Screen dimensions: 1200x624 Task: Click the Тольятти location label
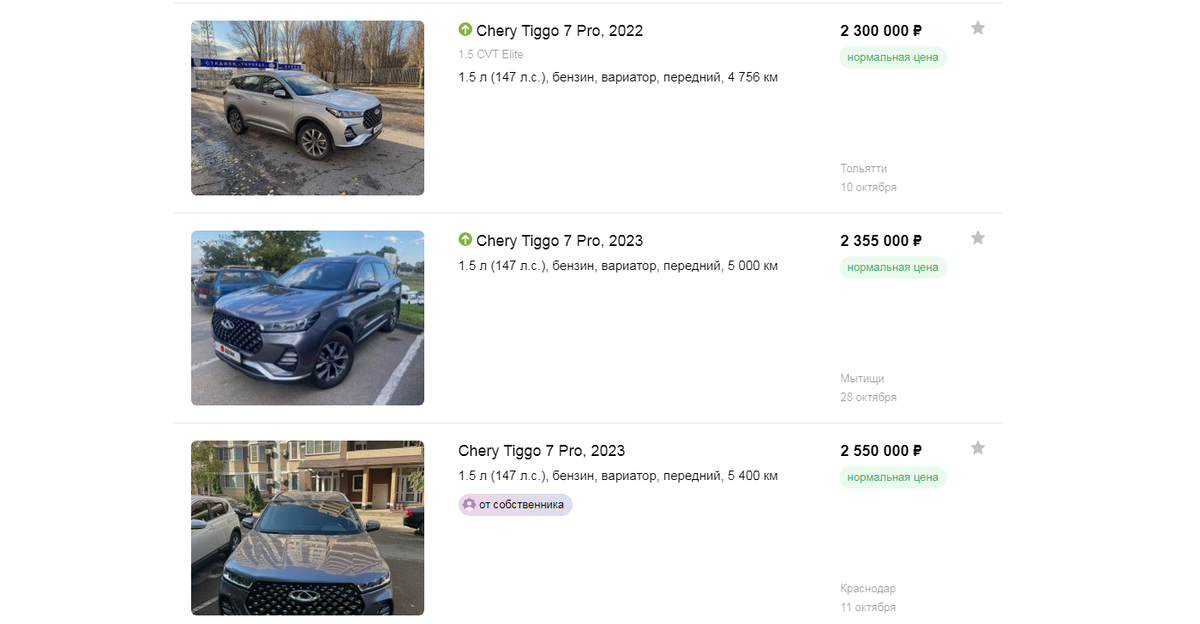point(863,168)
